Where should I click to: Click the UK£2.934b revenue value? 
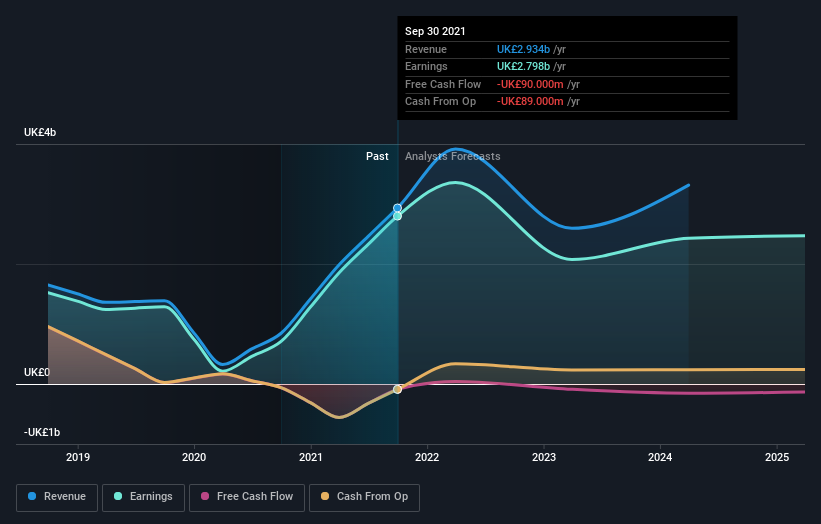[x=523, y=49]
